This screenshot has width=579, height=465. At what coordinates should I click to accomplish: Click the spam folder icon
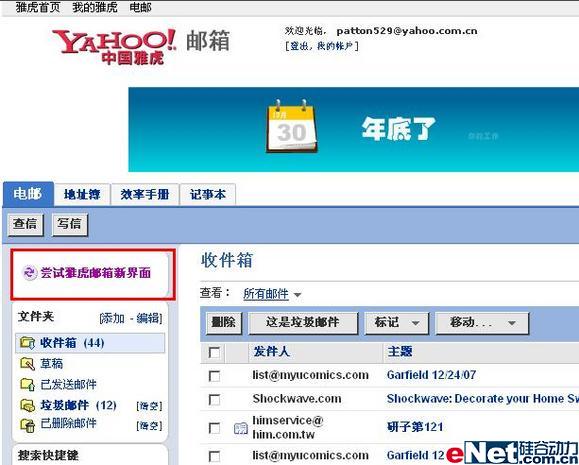27,406
